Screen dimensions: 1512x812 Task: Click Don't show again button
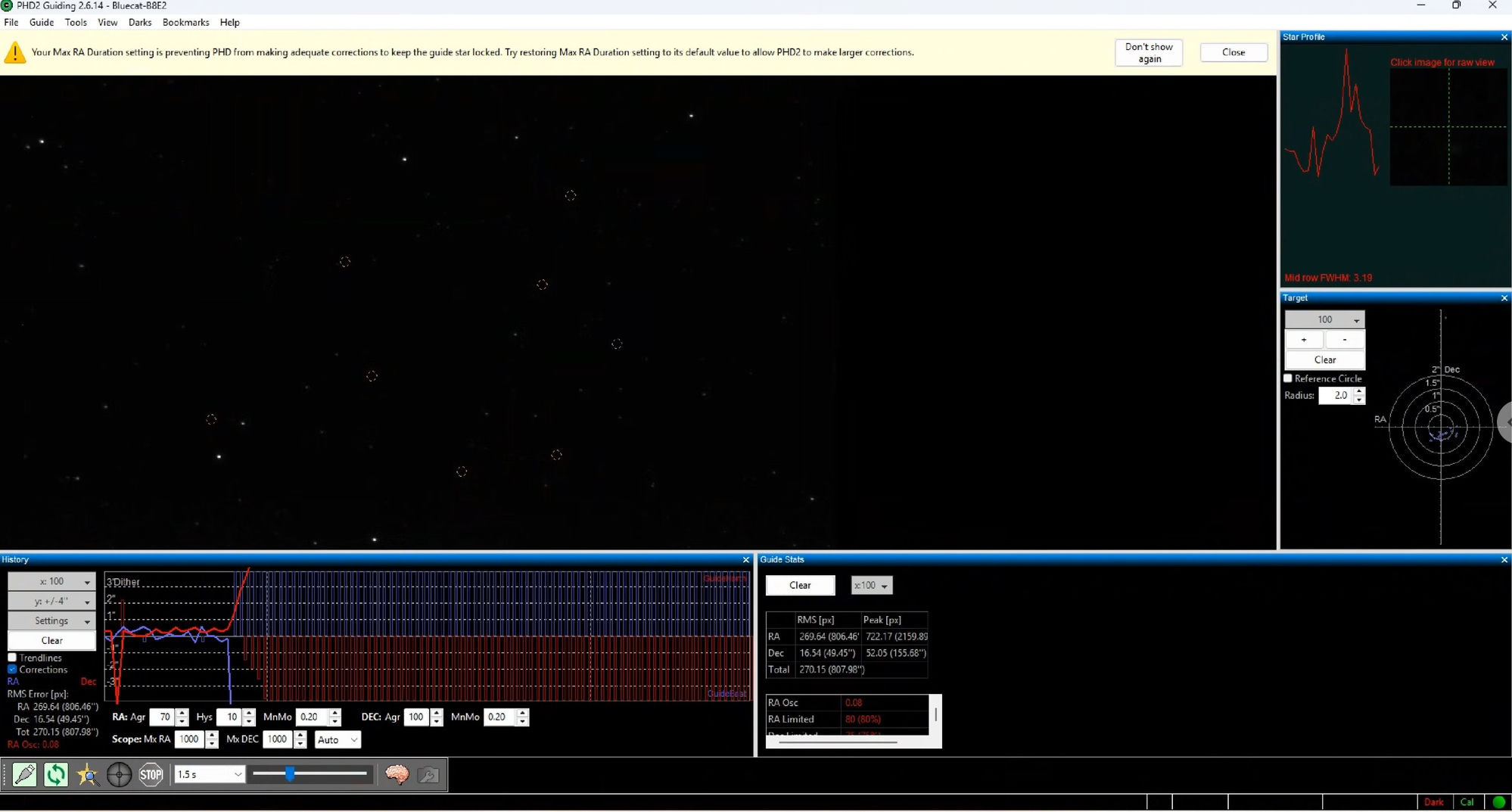[x=1149, y=52]
